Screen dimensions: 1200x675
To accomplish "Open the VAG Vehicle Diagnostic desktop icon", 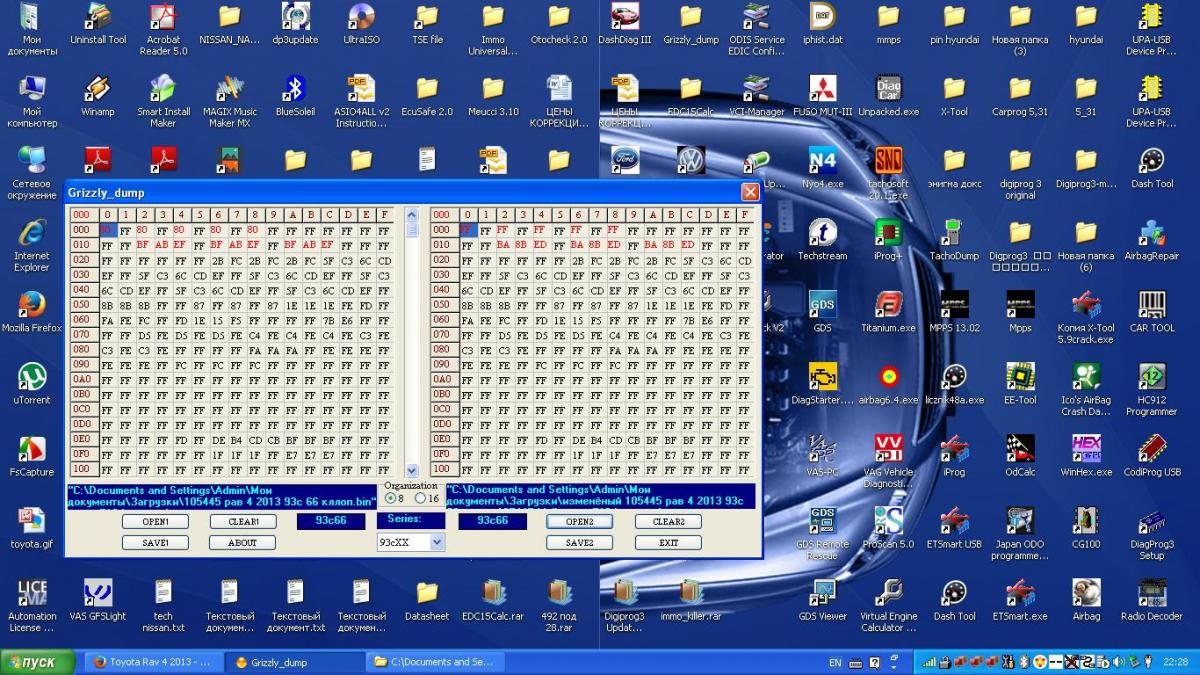I will click(888, 462).
